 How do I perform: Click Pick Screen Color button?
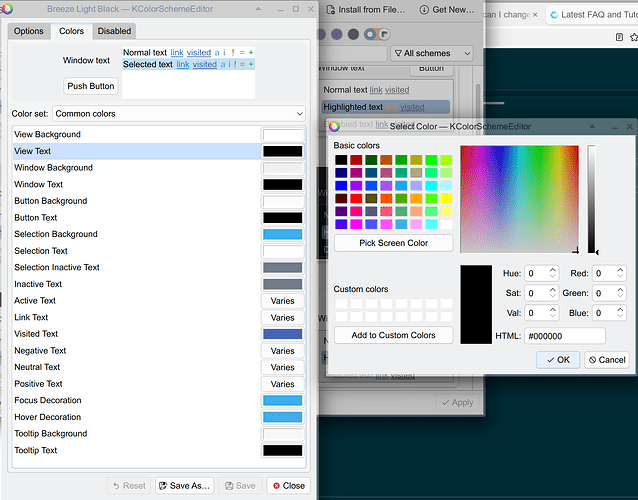393,243
